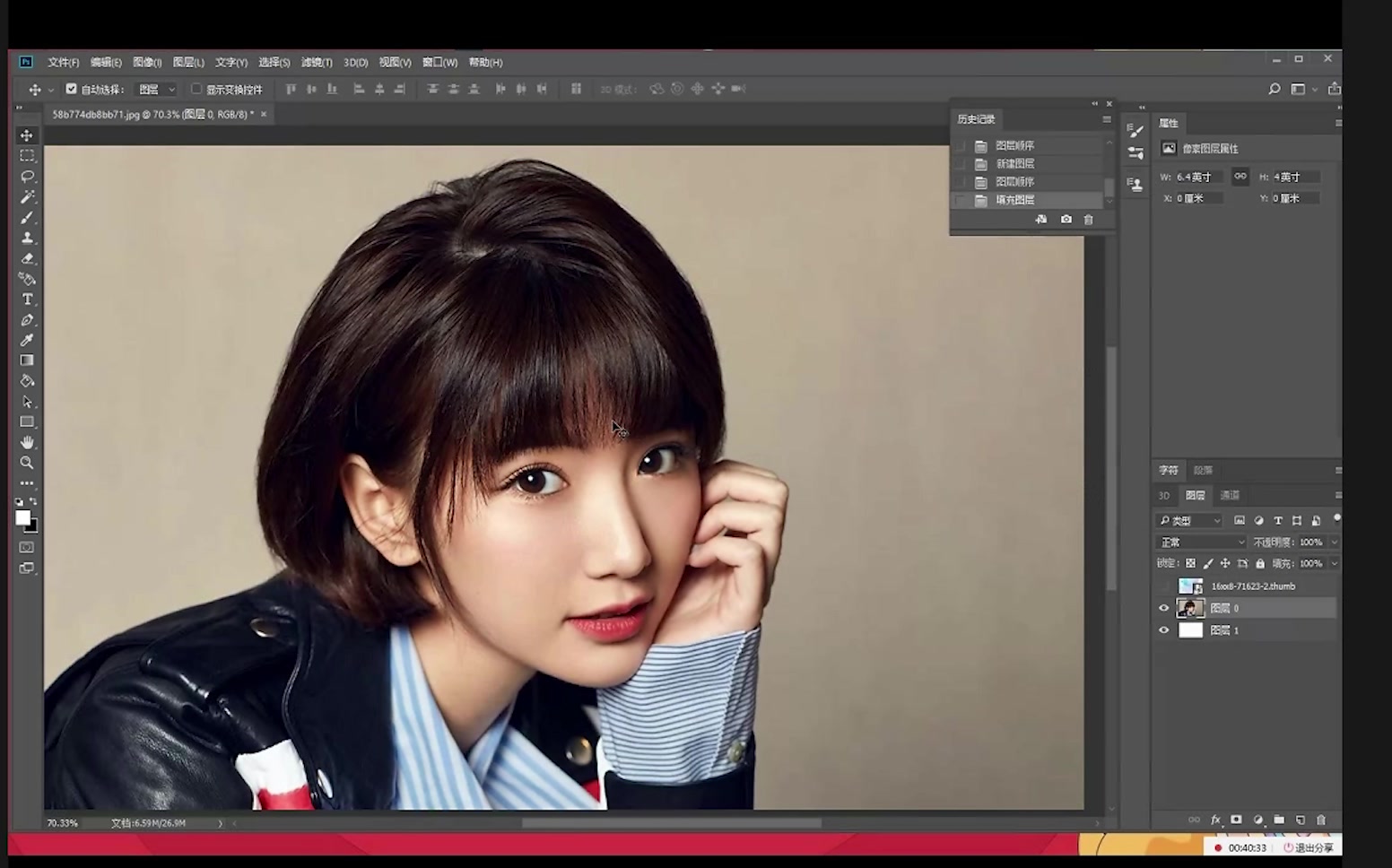Add layer style with fx icon
Image resolution: width=1392 pixels, height=868 pixels.
coord(1216,820)
